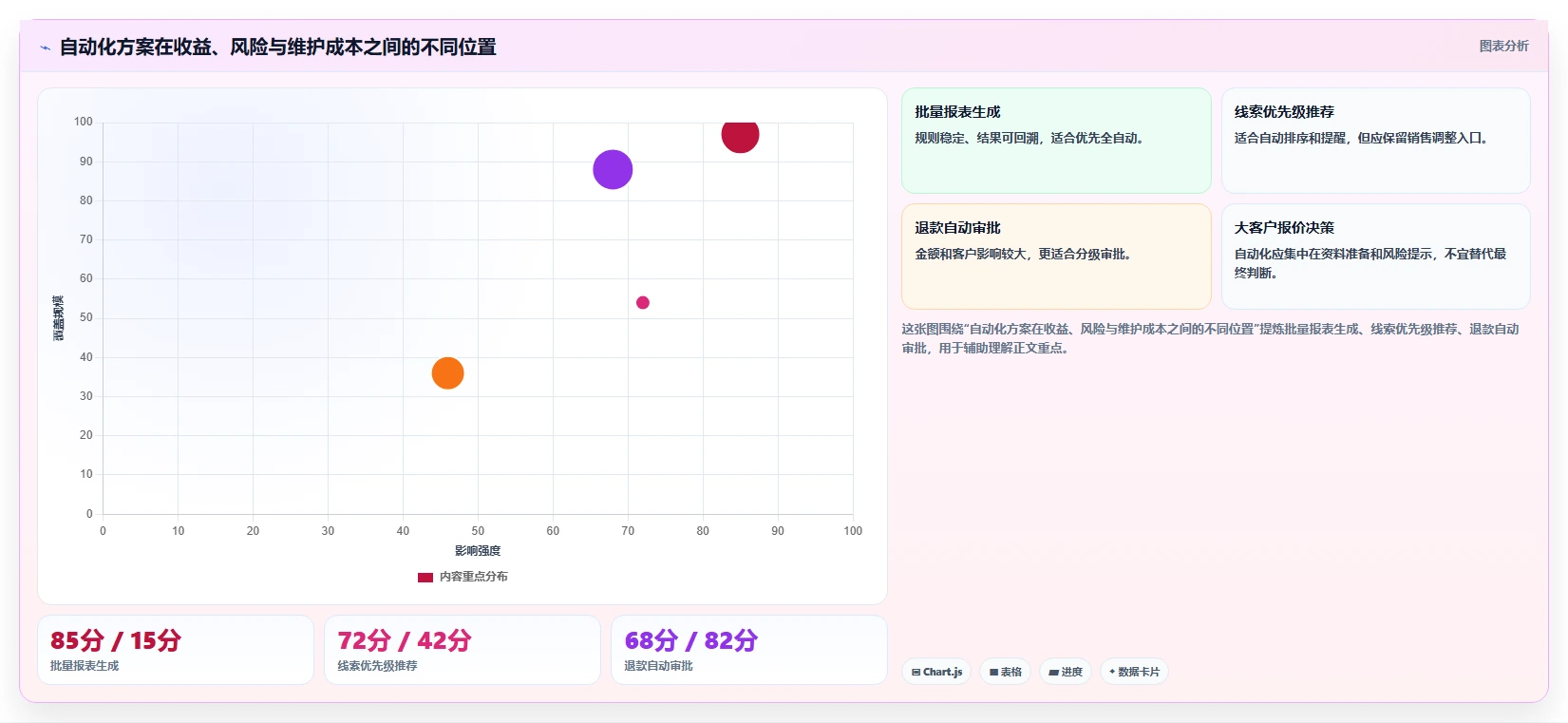
Task: Click the 68分 / 82分 score card
Action: [x=749, y=650]
